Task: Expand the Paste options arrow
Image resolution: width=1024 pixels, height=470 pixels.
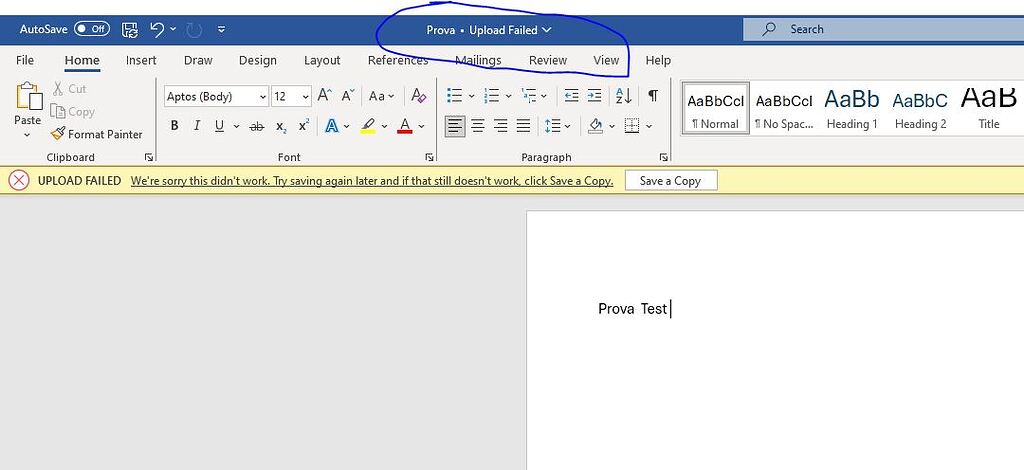Action: [x=27, y=135]
